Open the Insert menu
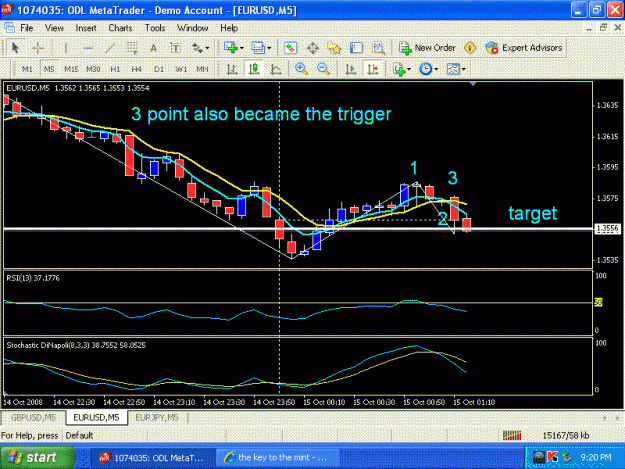The height and width of the screenshot is (469, 625). tap(86, 28)
